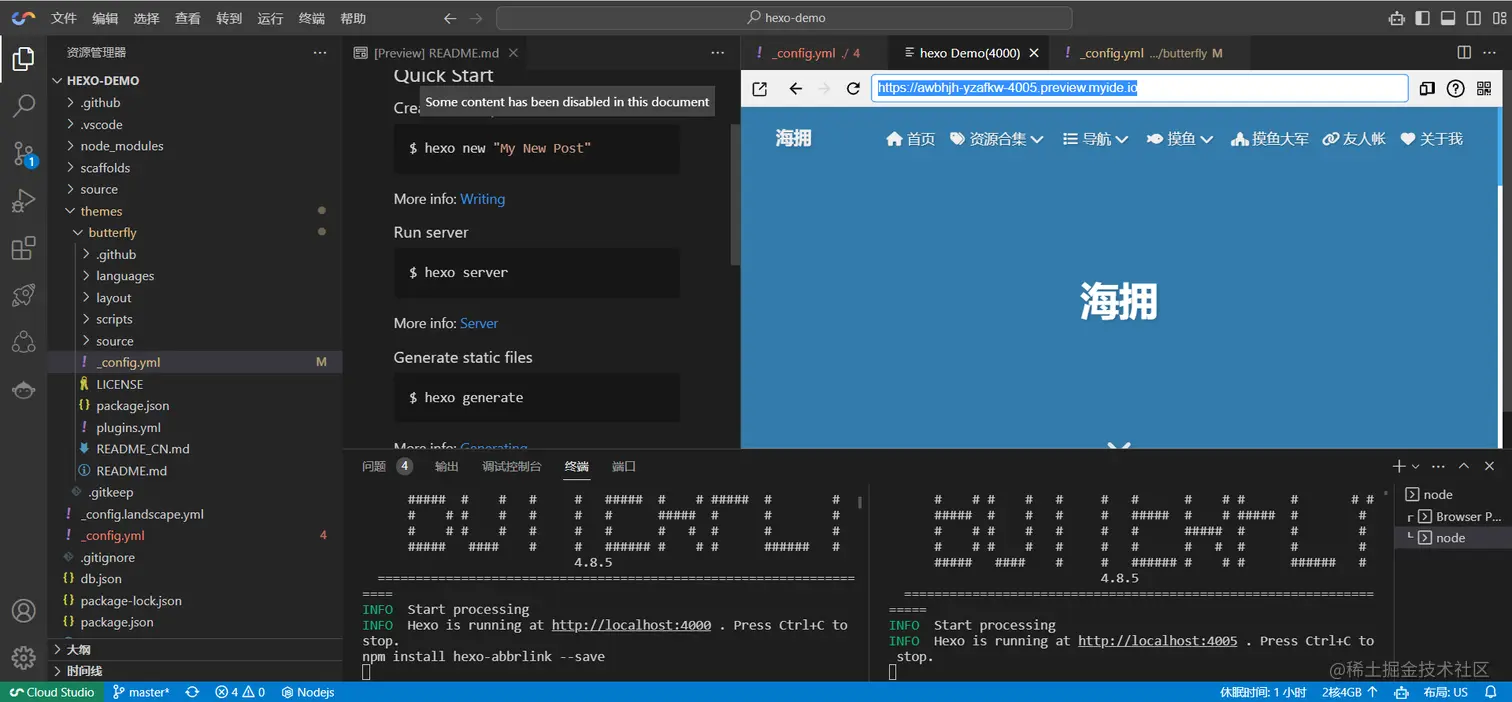Image resolution: width=1512 pixels, height=702 pixels.
Task: Open the explorer panel more actions menu
Action: (319, 52)
